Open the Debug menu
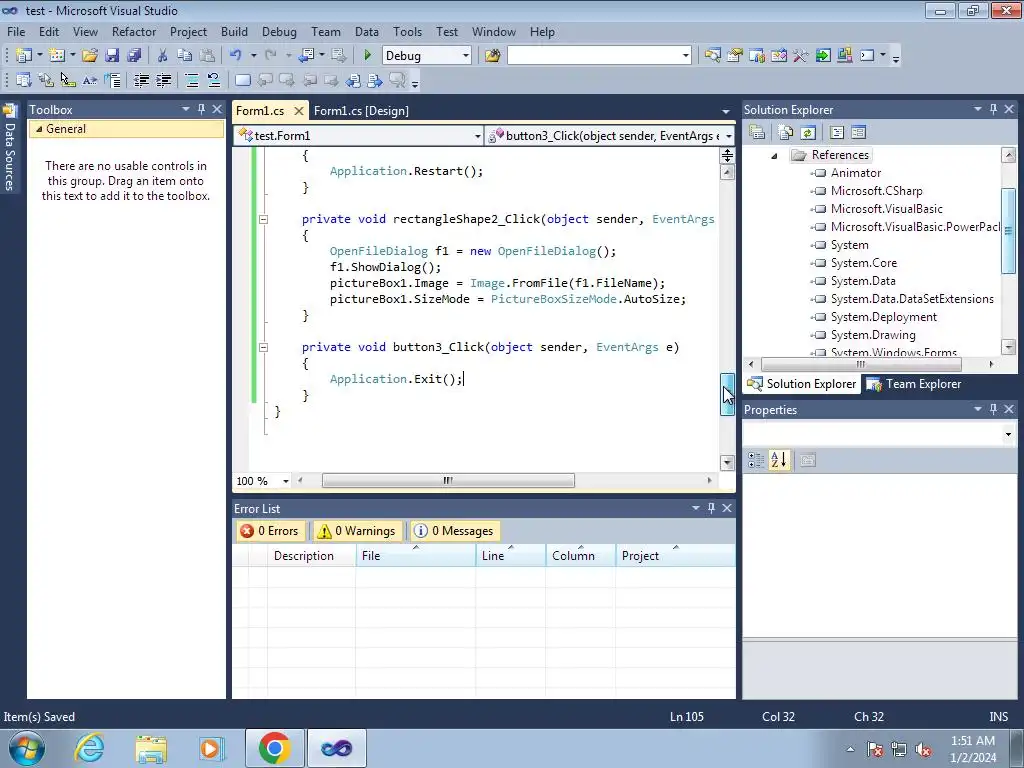The image size is (1024, 768). pyautogui.click(x=279, y=31)
